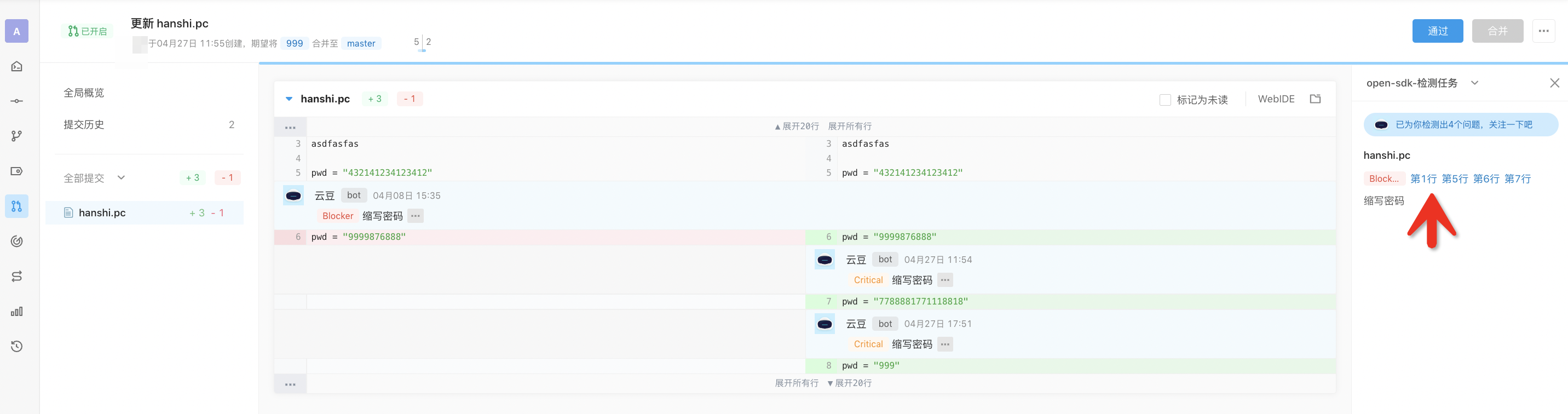Toggle the 标记为未读 checkbox
1568x414 pixels.
coord(1165,100)
